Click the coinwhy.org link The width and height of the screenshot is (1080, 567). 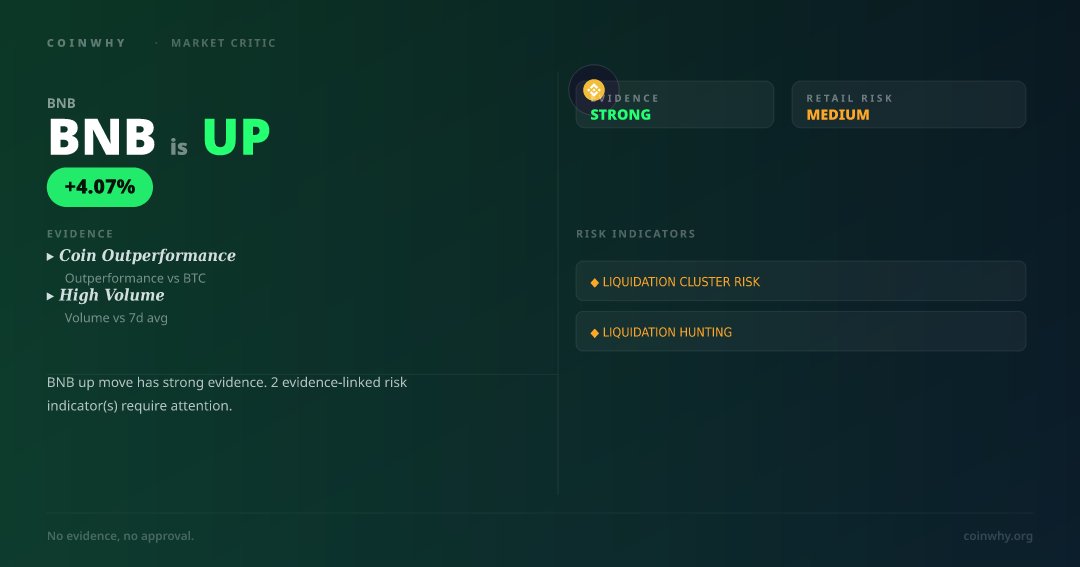tap(998, 536)
